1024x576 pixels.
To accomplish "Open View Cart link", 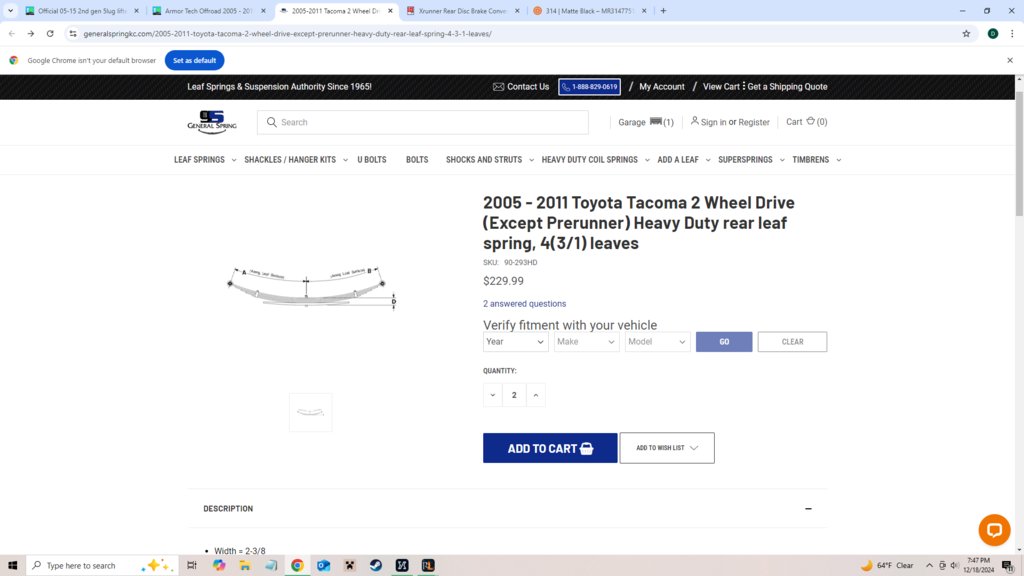I will click(x=721, y=87).
